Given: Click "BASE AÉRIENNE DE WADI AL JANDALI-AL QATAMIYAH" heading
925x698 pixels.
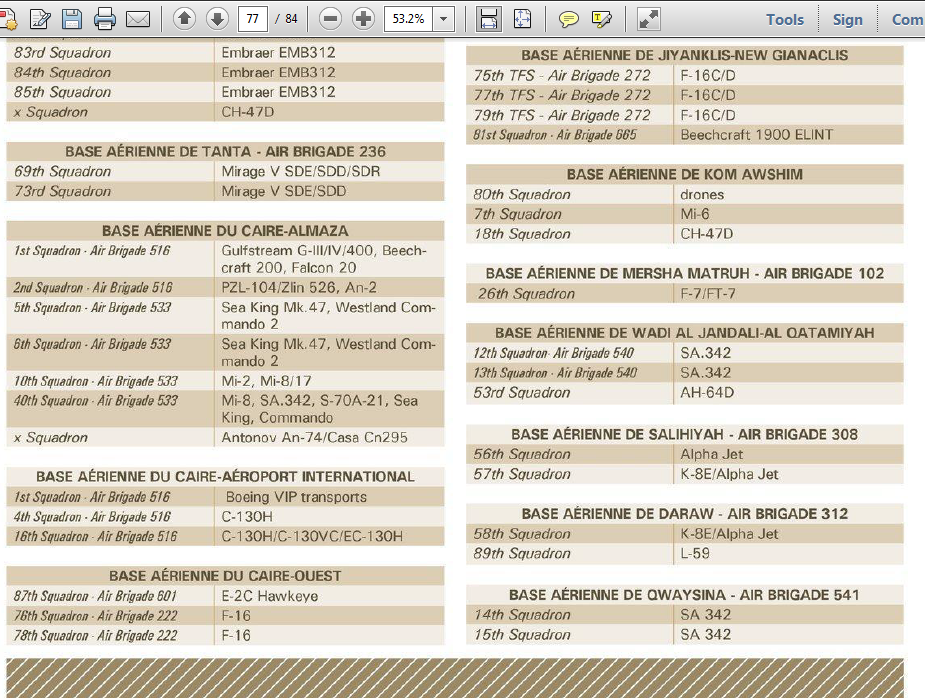Looking at the screenshot, I should pos(684,333).
